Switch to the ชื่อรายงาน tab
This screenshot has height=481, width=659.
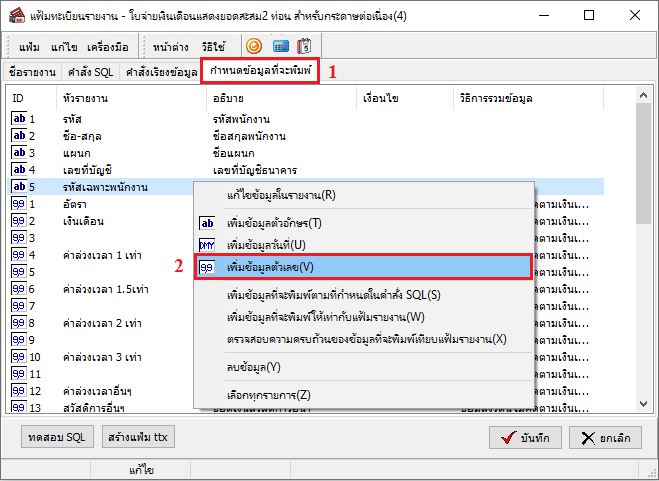tap(31, 72)
